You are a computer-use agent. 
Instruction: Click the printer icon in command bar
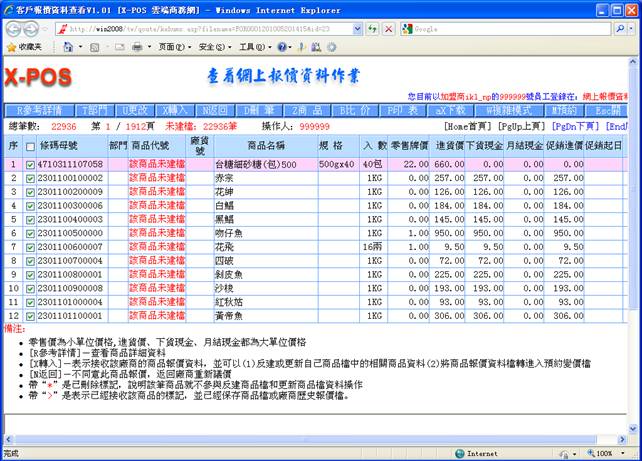point(137,47)
